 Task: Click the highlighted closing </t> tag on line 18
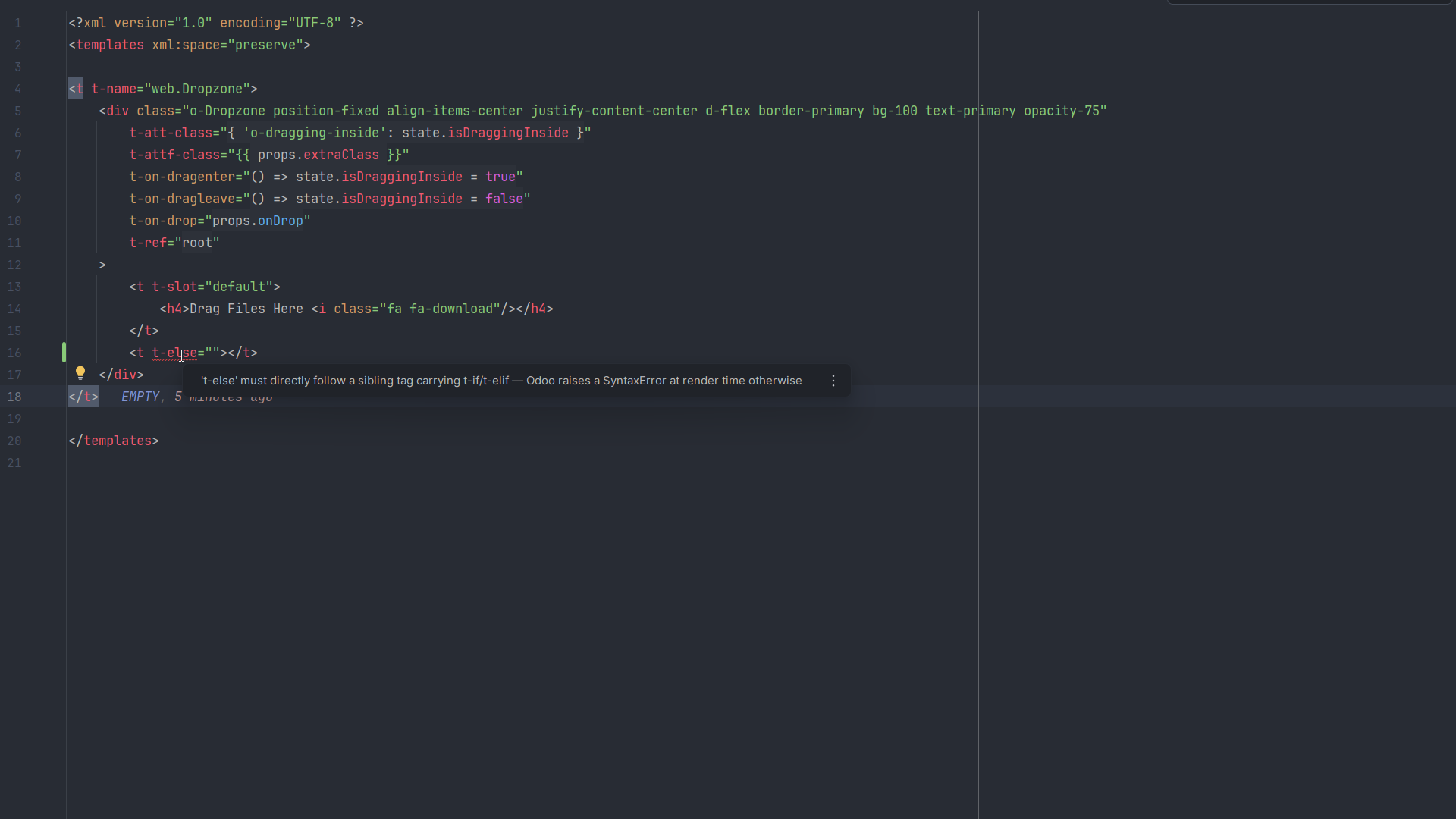(83, 397)
